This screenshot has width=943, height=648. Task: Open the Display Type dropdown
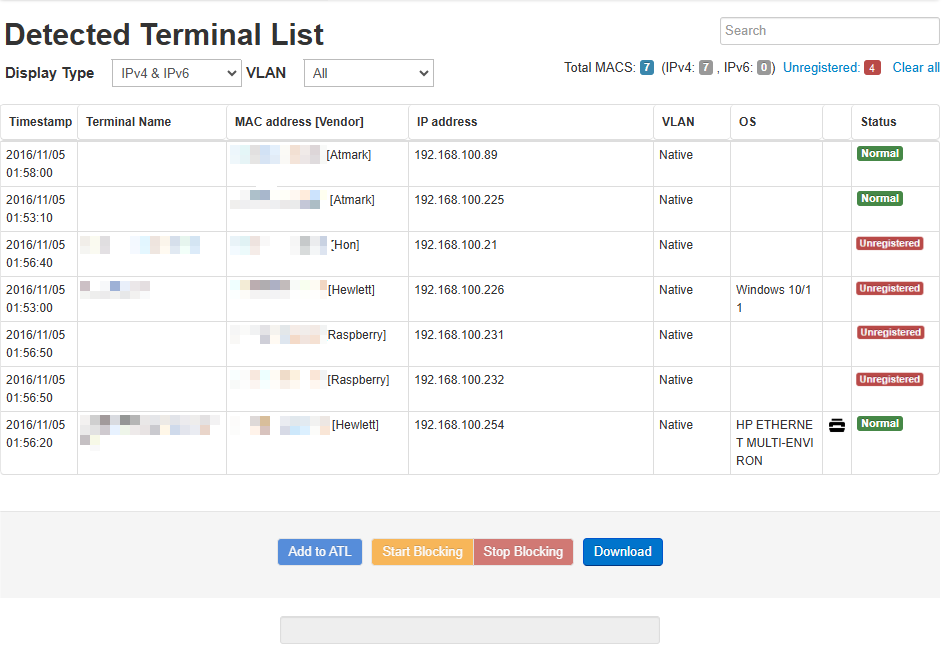[x=176, y=73]
